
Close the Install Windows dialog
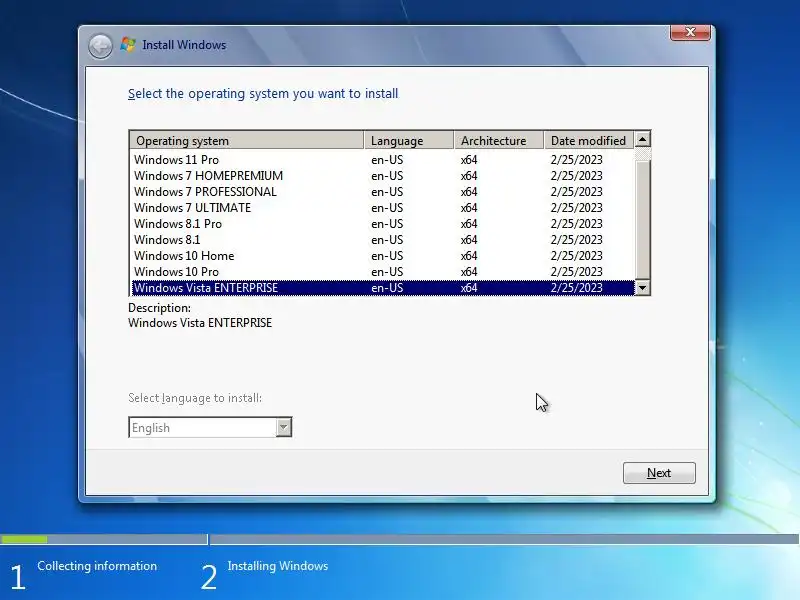coord(690,32)
